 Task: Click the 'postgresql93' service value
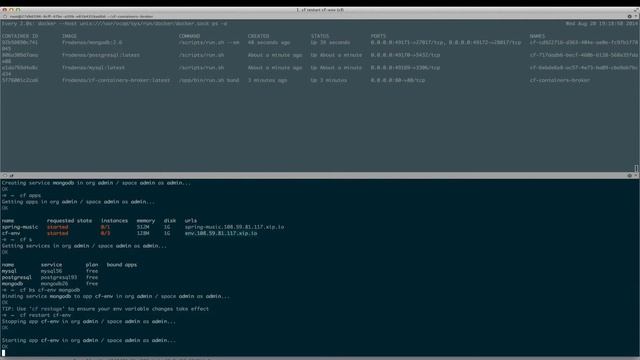click(59, 277)
